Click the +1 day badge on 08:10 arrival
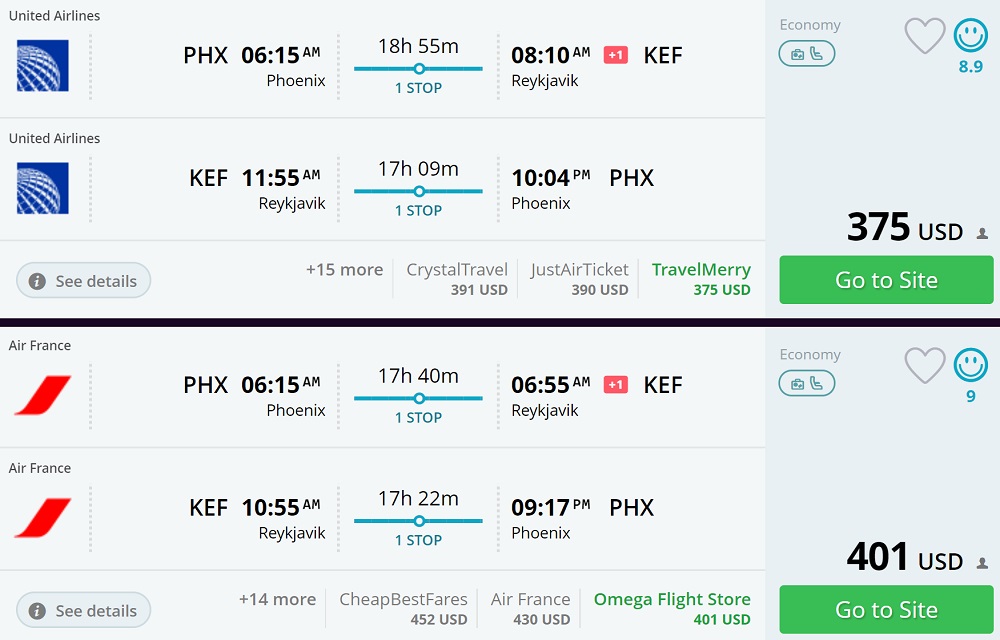This screenshot has height=640, width=1000. (x=616, y=55)
